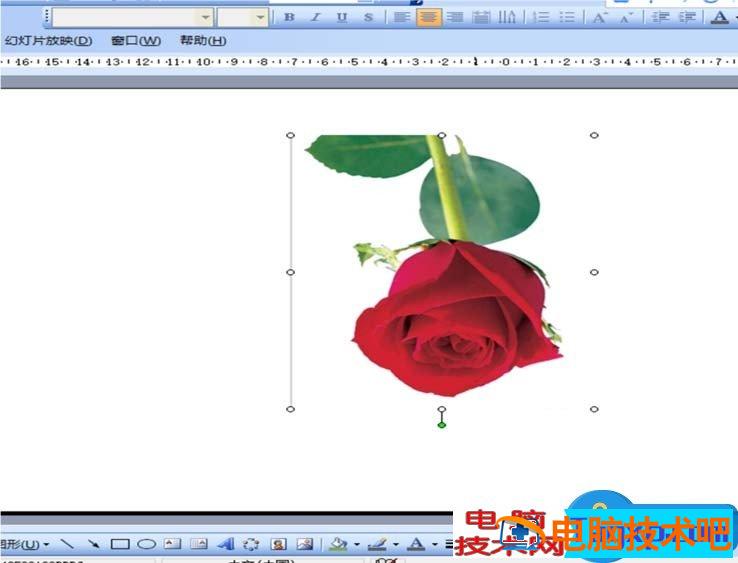Select the Oval drawing tool
Viewport: 738px width, 563px height.
tap(146, 545)
